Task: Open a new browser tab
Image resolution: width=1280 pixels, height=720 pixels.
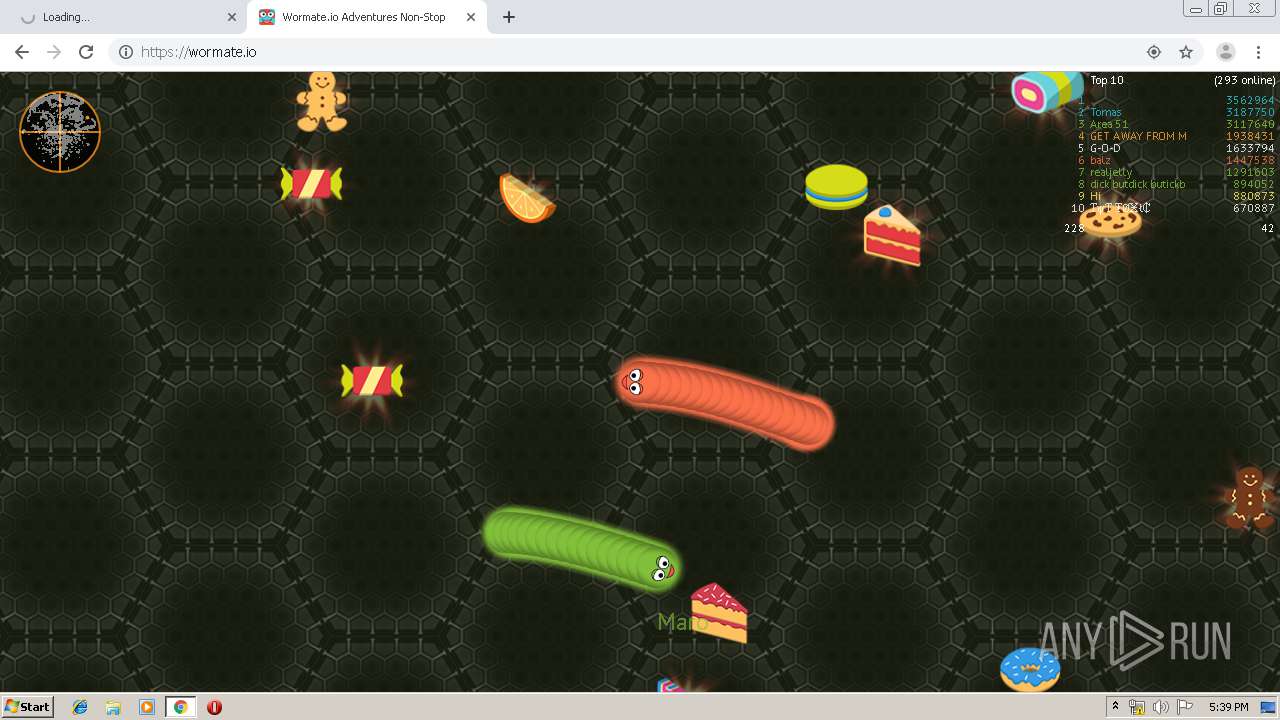Action: 509,17
